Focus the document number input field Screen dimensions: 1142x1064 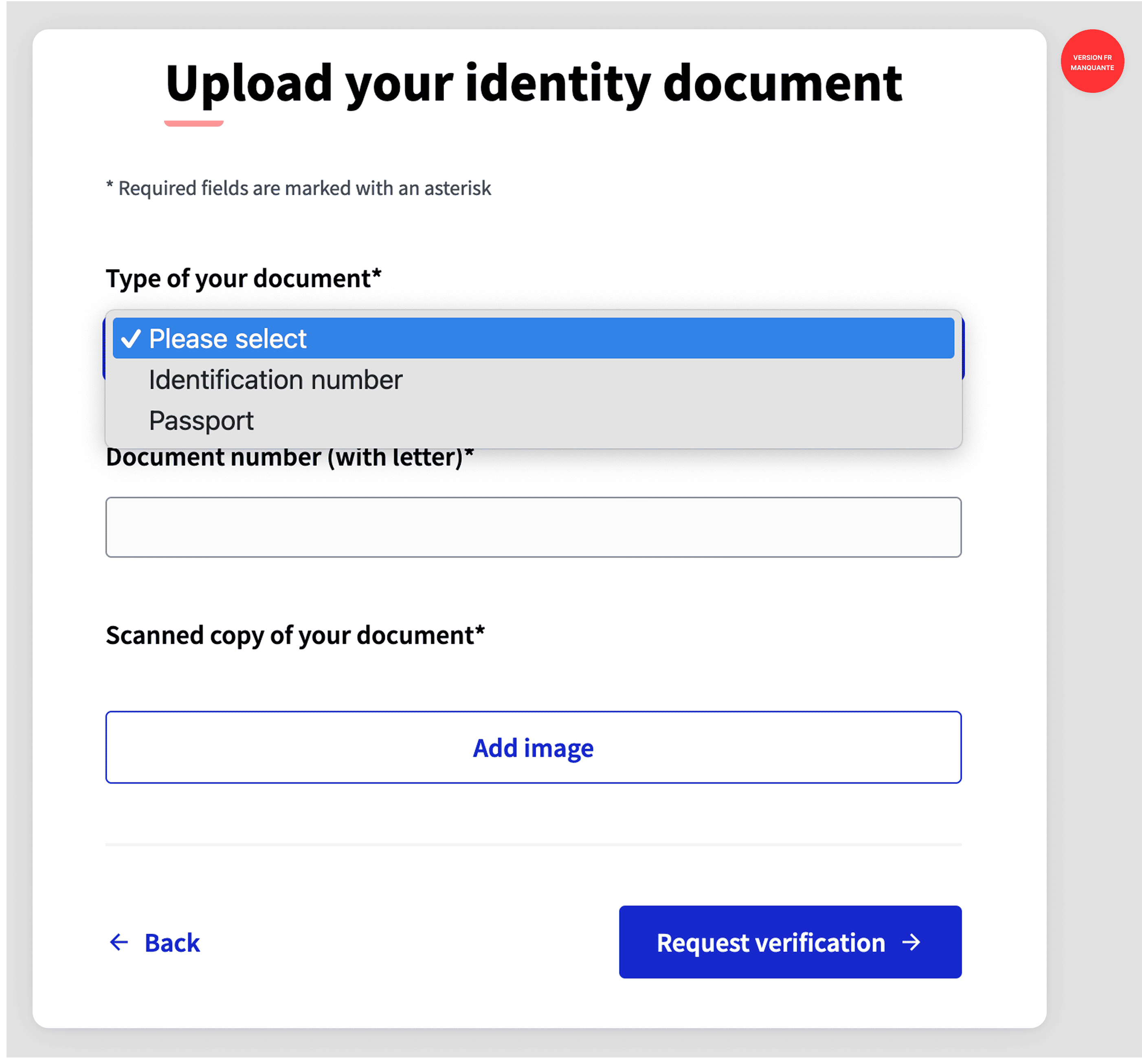point(533,527)
